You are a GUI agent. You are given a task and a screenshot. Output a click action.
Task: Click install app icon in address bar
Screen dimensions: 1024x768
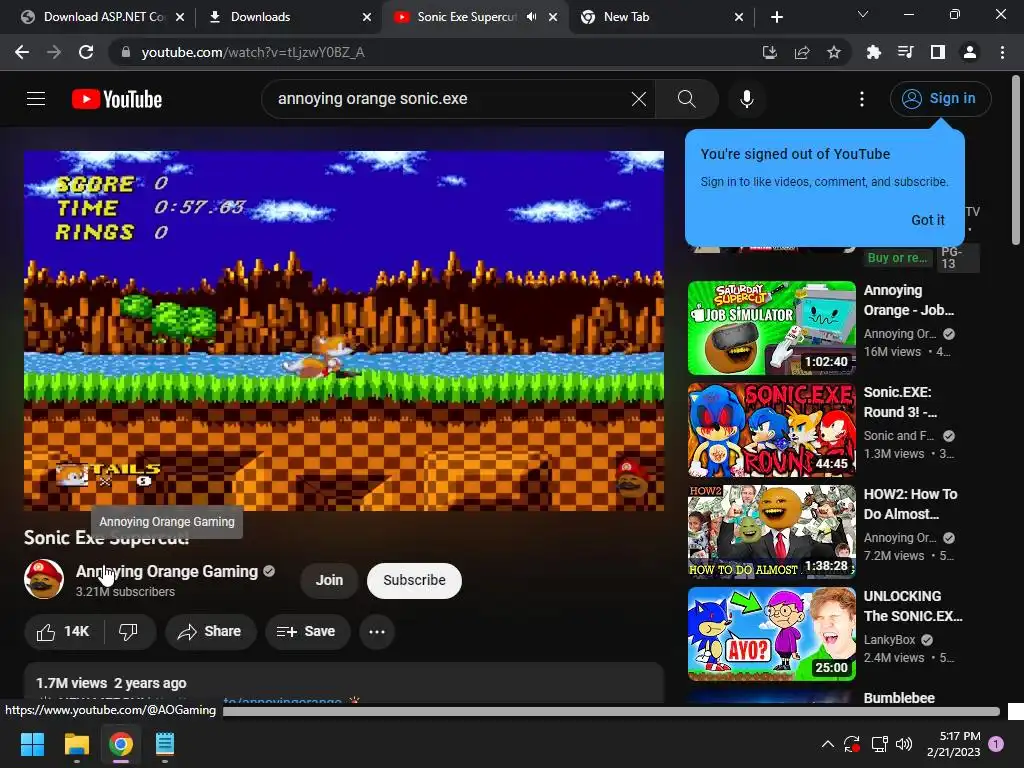tap(770, 52)
